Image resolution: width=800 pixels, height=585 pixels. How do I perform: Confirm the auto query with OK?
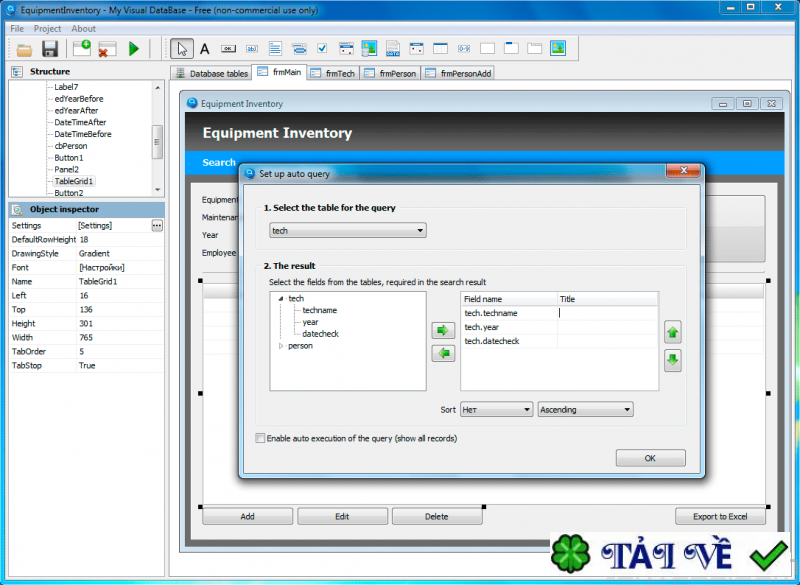click(x=650, y=457)
